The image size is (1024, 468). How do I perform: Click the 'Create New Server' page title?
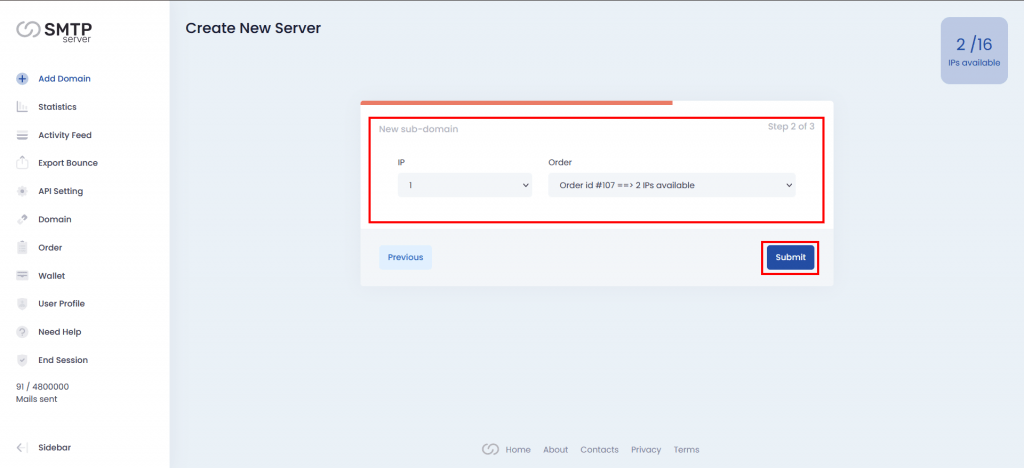point(253,28)
